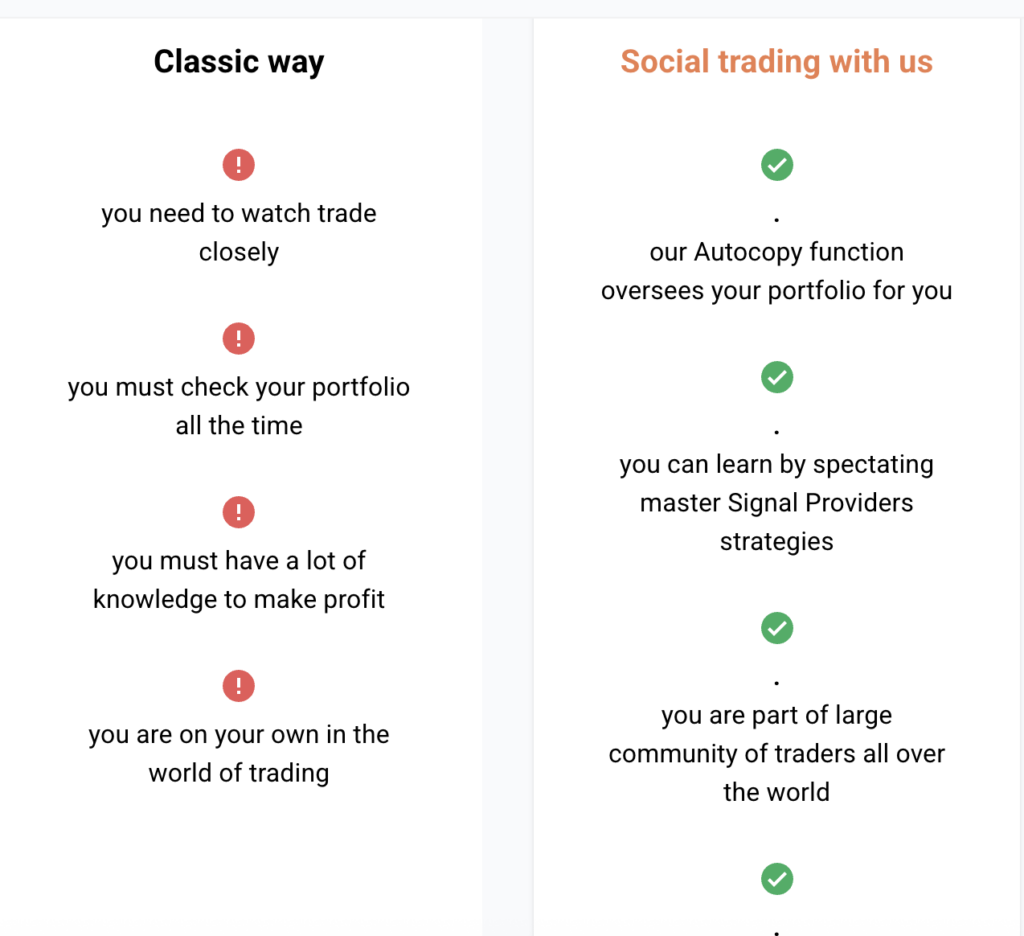This screenshot has width=1024, height=936.
Task: Click green checkmark above Signal Providers text
Action: tap(777, 377)
